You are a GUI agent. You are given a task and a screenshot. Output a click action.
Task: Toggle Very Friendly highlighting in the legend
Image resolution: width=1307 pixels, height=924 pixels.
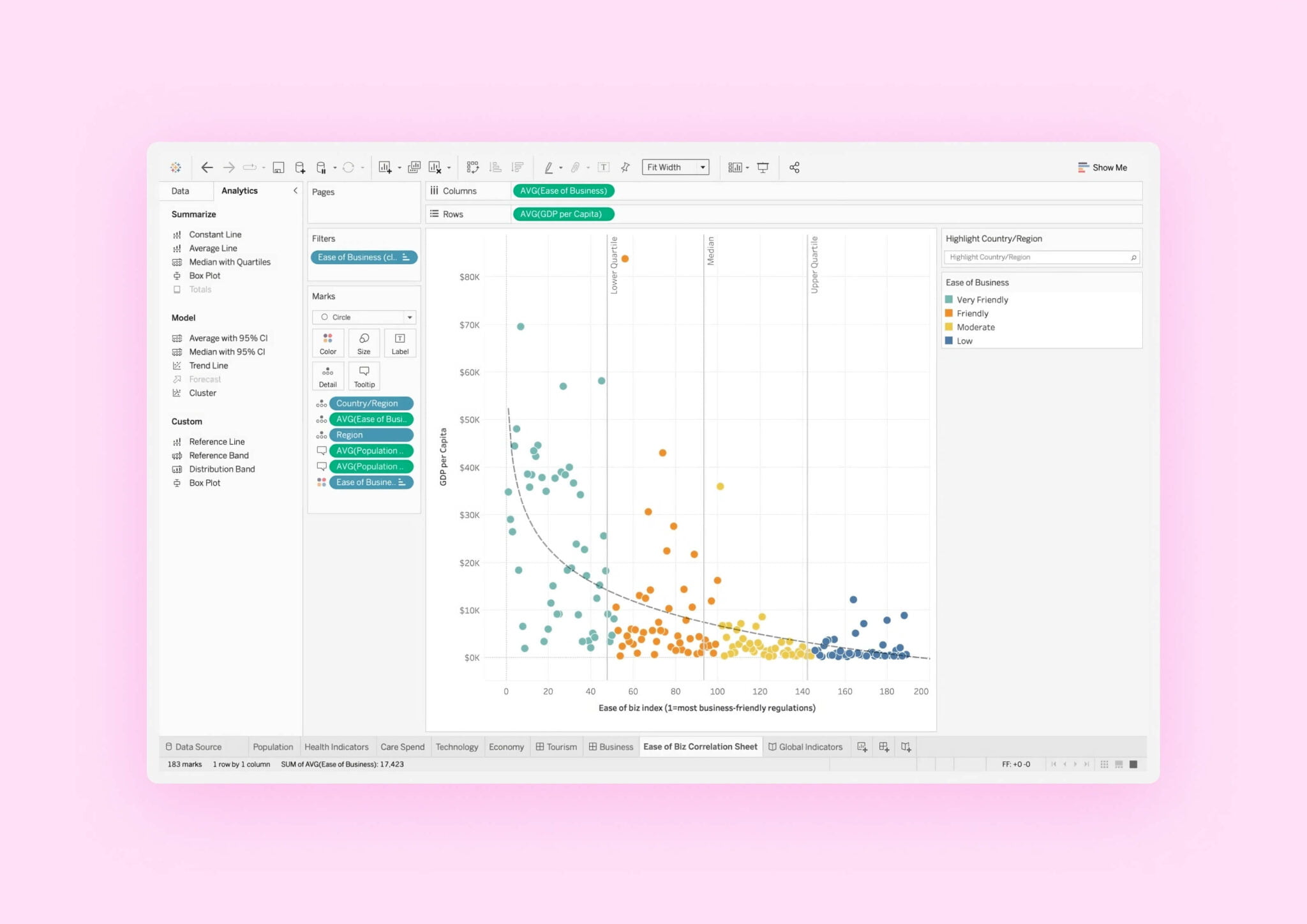[982, 299]
